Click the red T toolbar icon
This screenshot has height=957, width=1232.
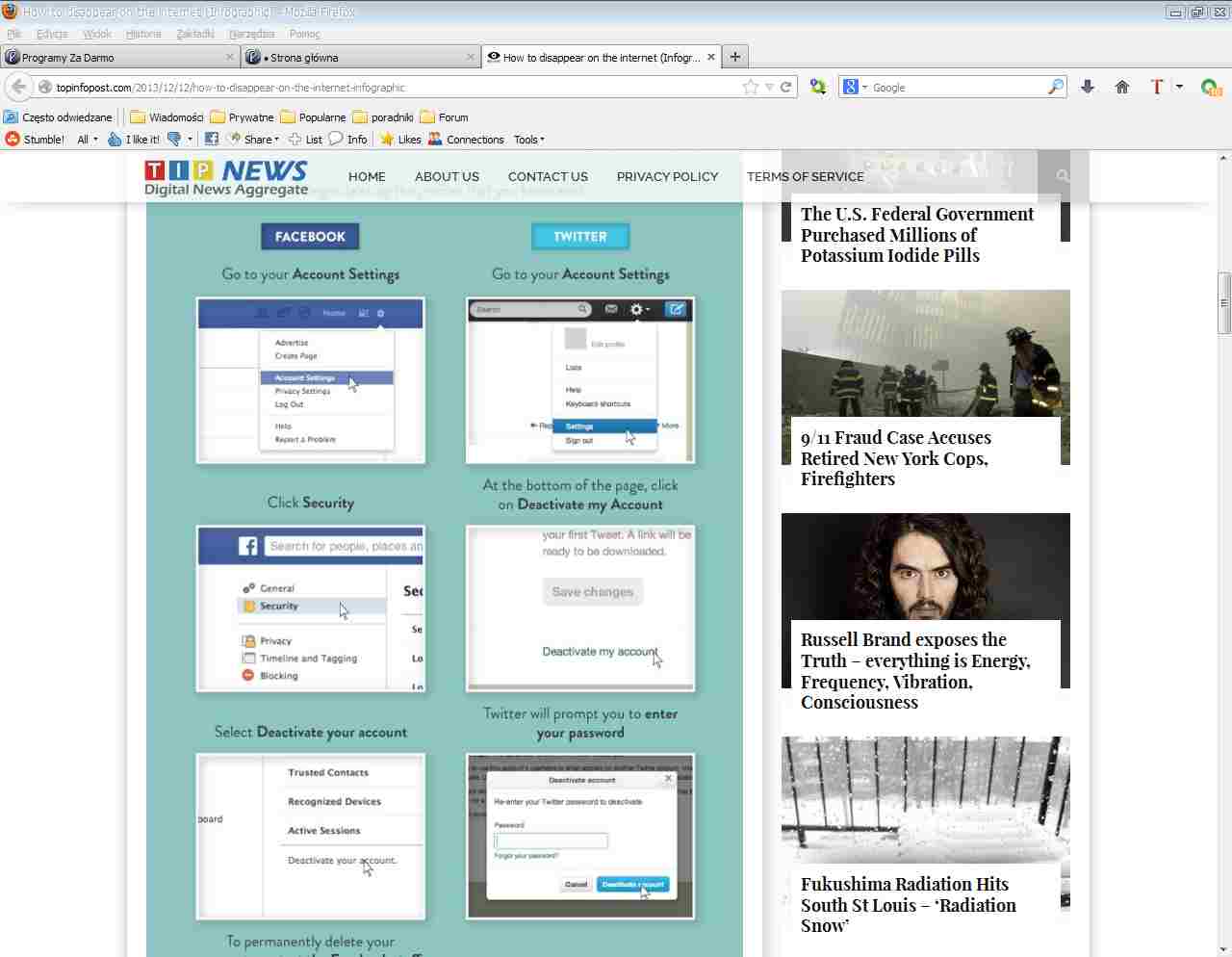click(1157, 87)
